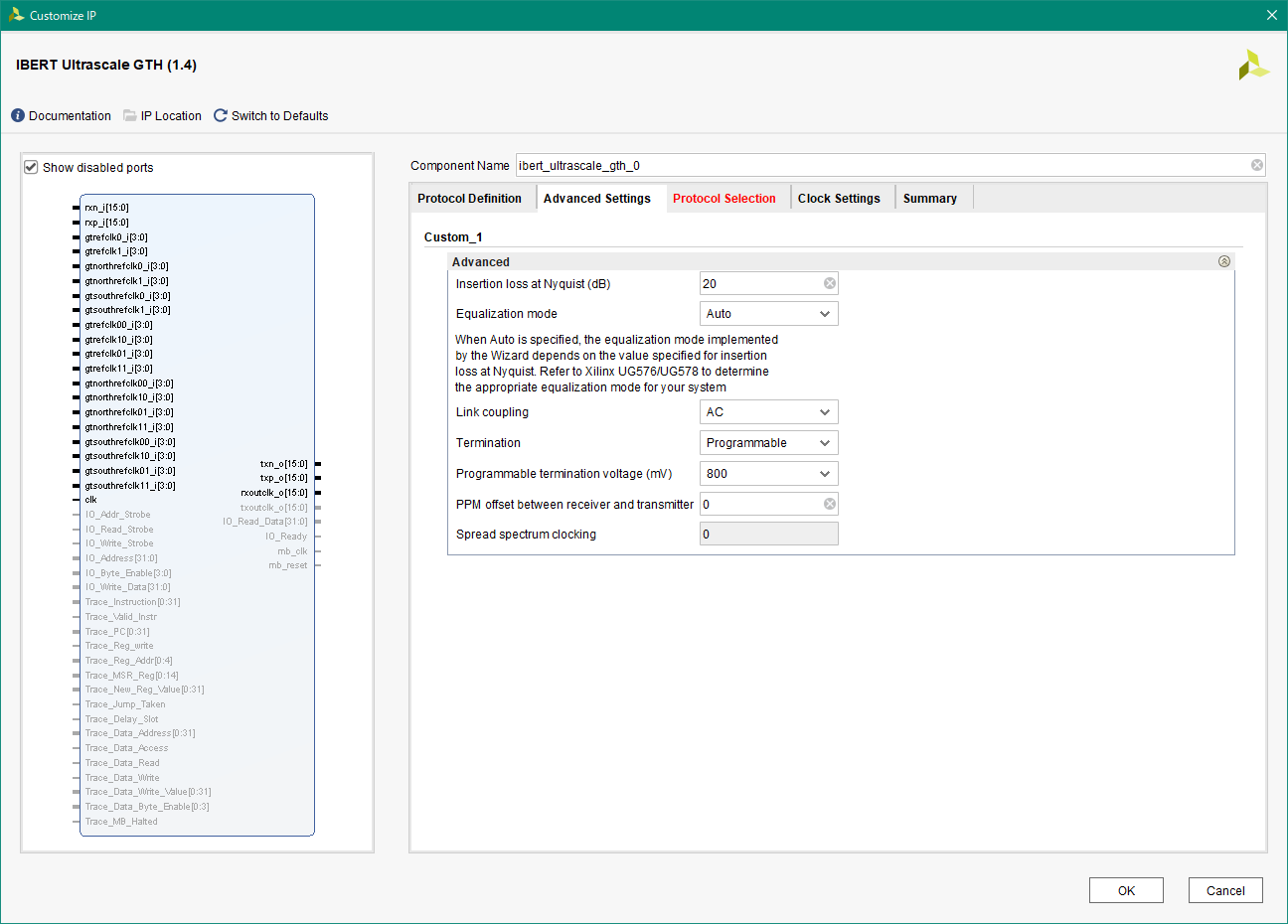Close the Customize IP window
This screenshot has height=924, width=1288.
pos(1272,15)
